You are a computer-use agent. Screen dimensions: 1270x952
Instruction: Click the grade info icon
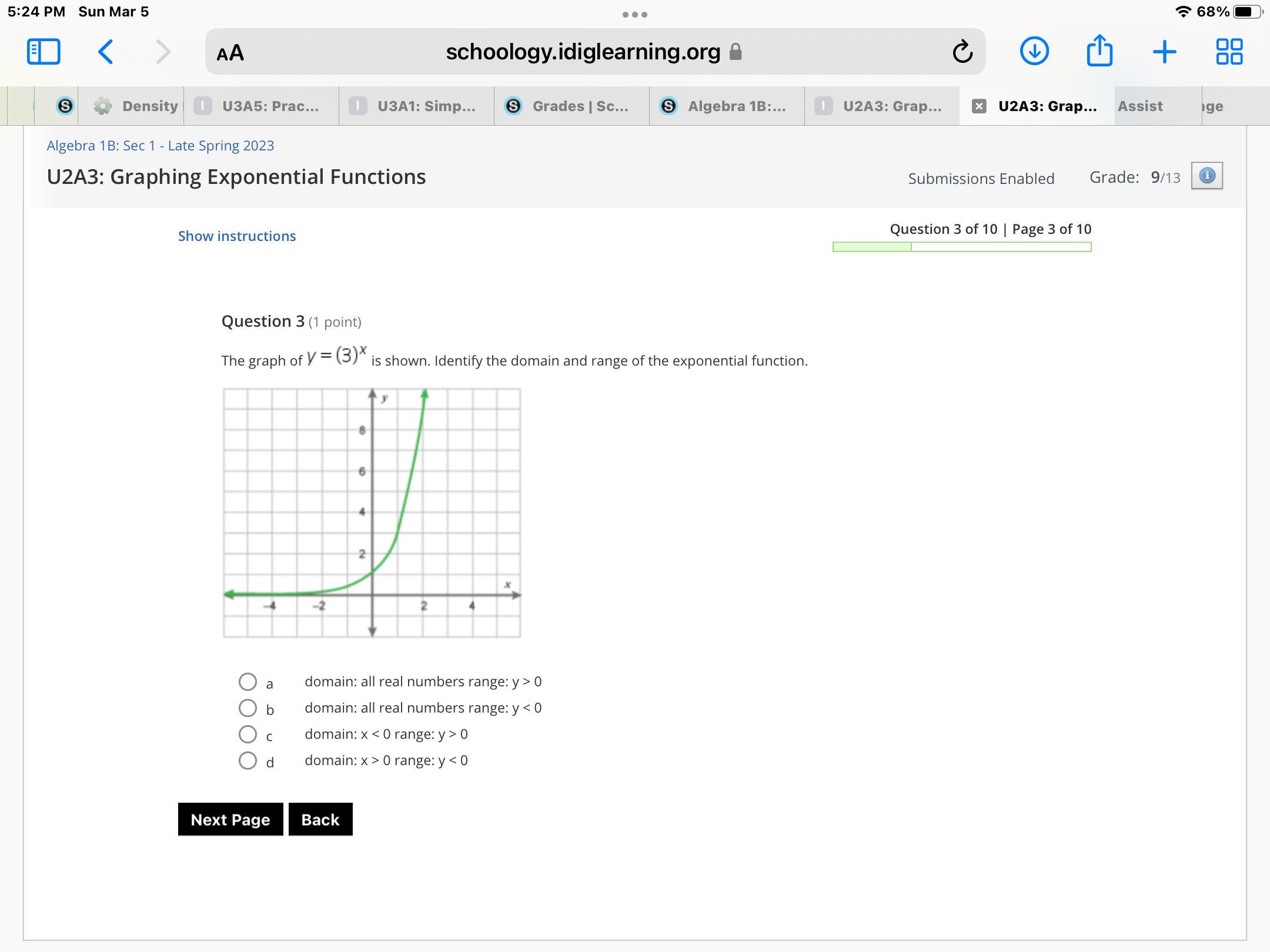pyautogui.click(x=1206, y=176)
